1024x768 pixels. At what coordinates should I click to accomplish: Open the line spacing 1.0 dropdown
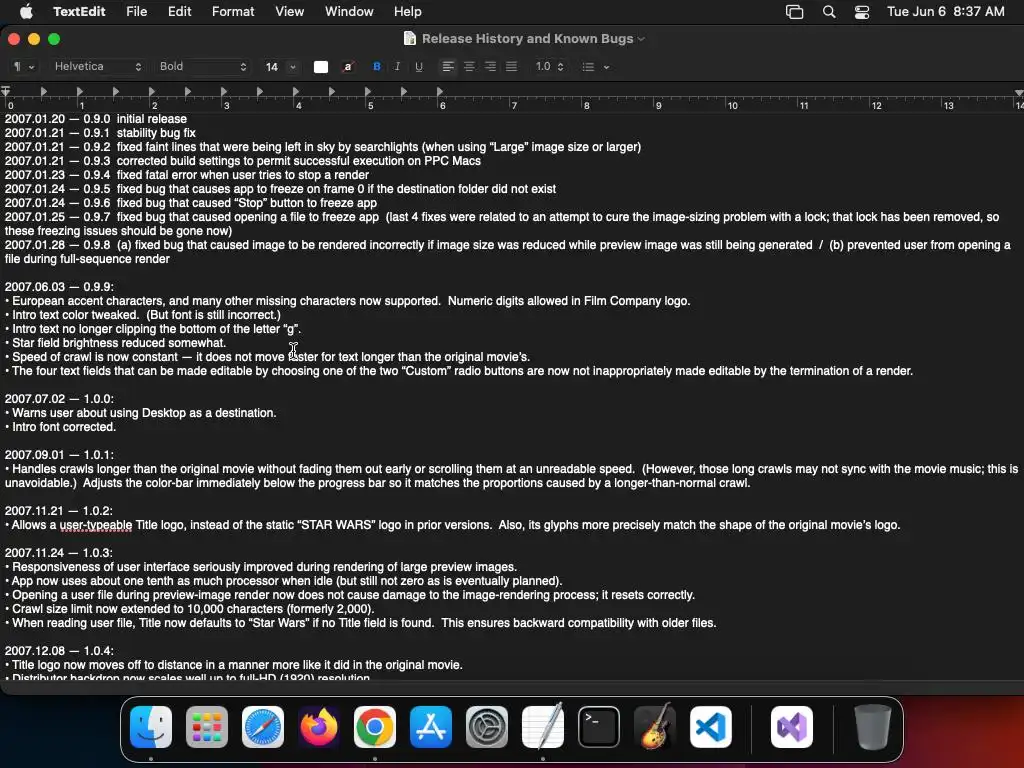549,67
